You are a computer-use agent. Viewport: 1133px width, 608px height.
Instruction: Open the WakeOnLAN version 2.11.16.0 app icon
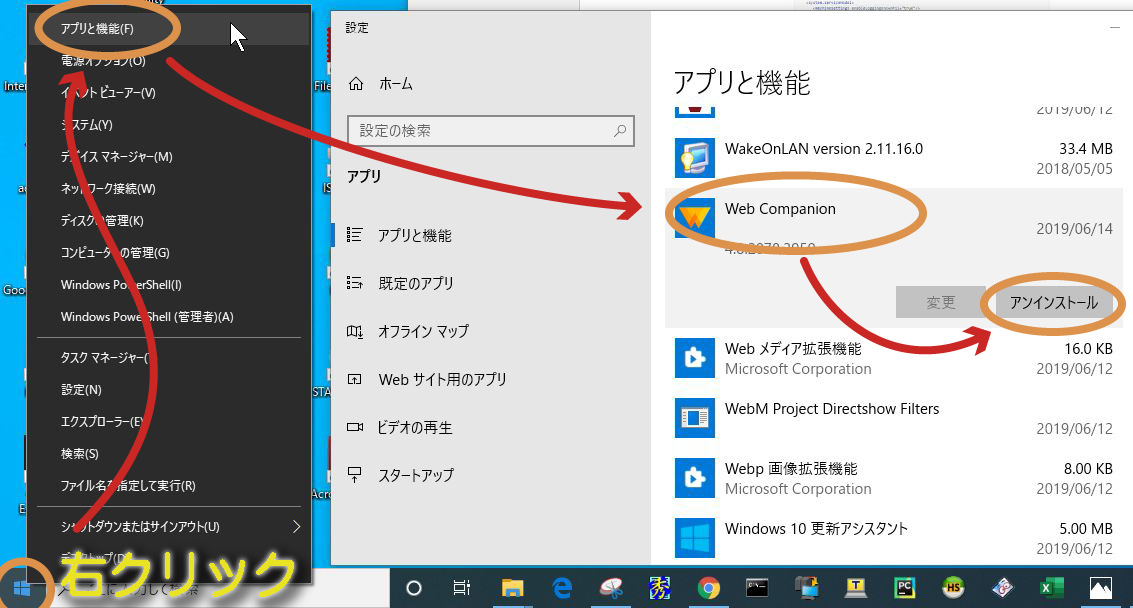point(694,158)
